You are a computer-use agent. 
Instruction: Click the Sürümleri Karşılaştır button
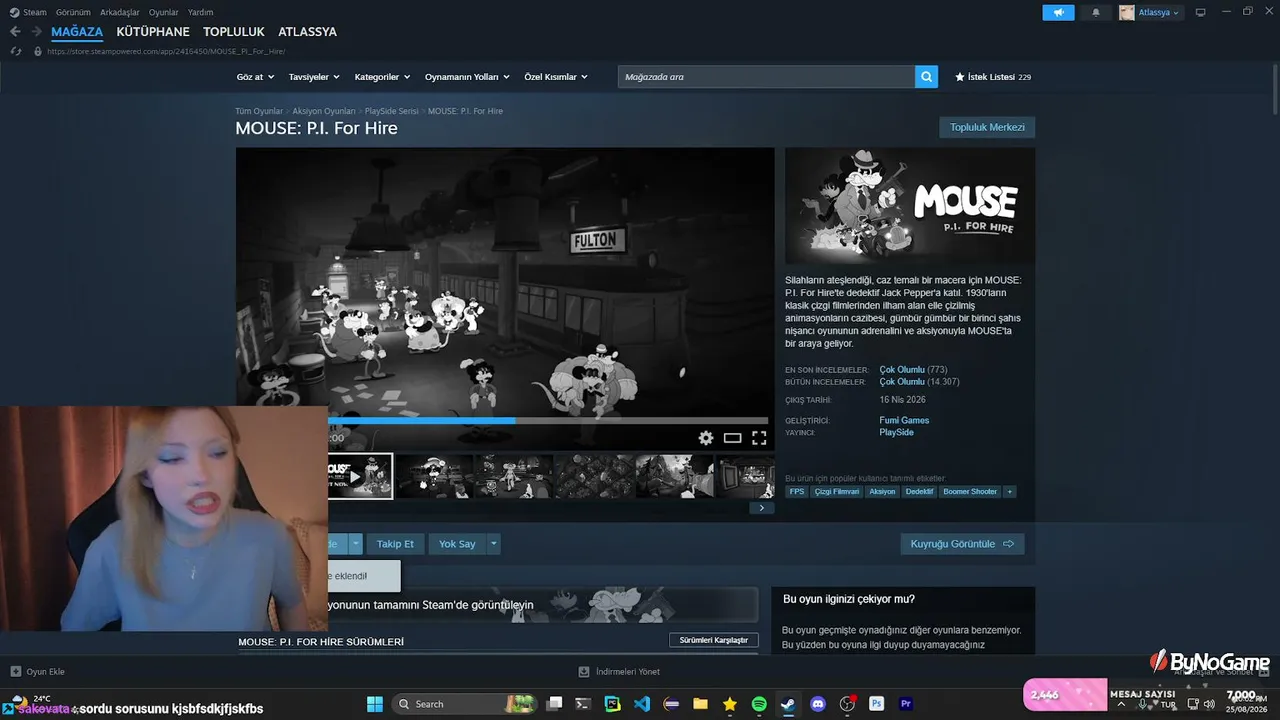pyautogui.click(x=714, y=640)
